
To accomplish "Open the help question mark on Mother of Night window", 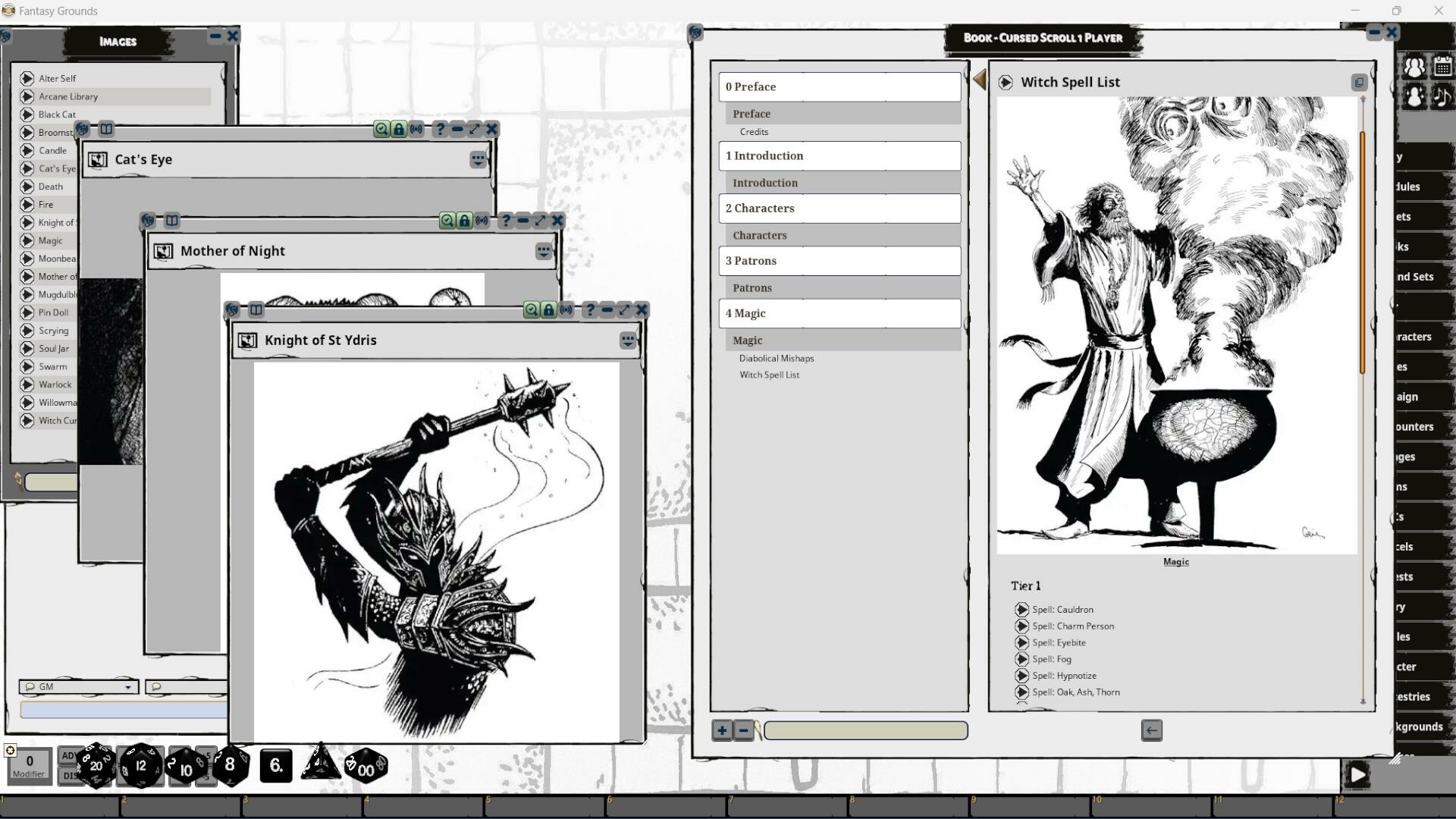I will pos(506,221).
